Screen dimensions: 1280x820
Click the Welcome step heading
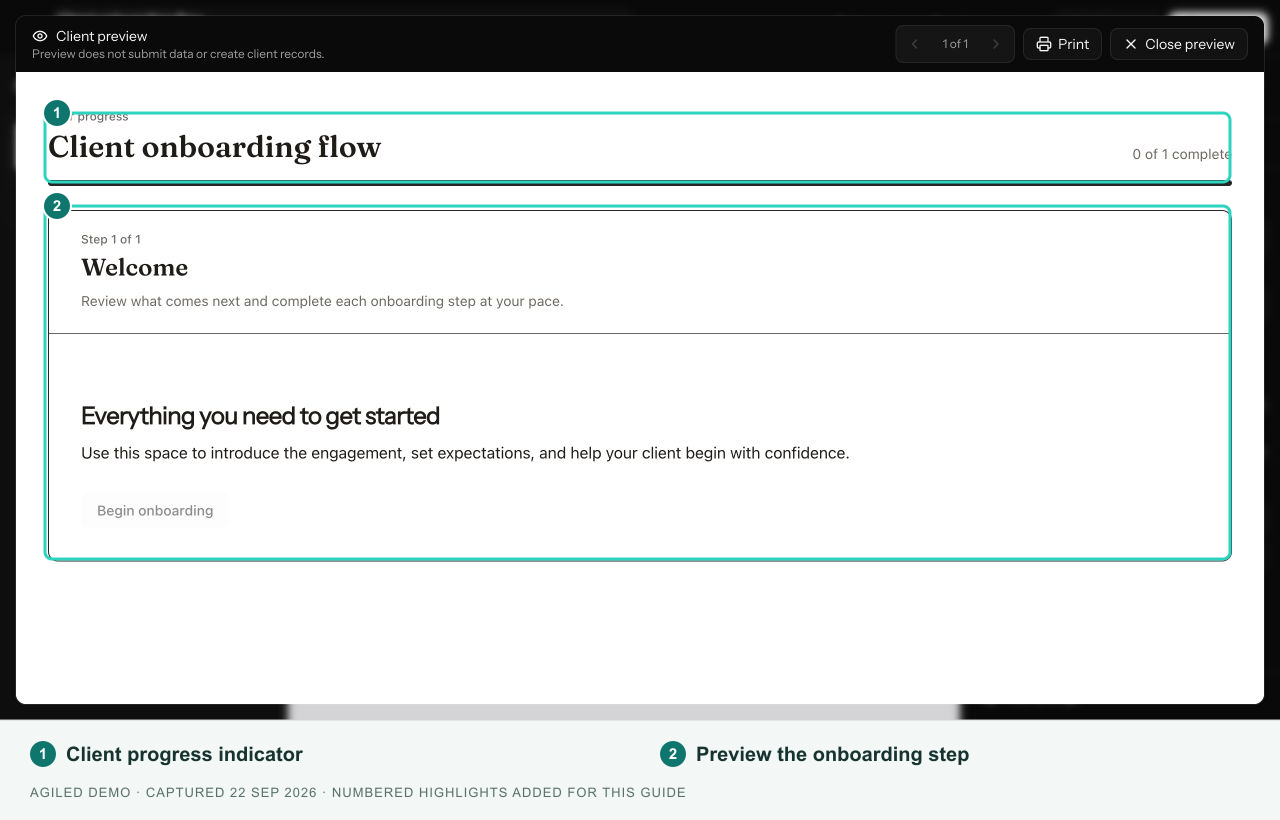click(x=134, y=267)
